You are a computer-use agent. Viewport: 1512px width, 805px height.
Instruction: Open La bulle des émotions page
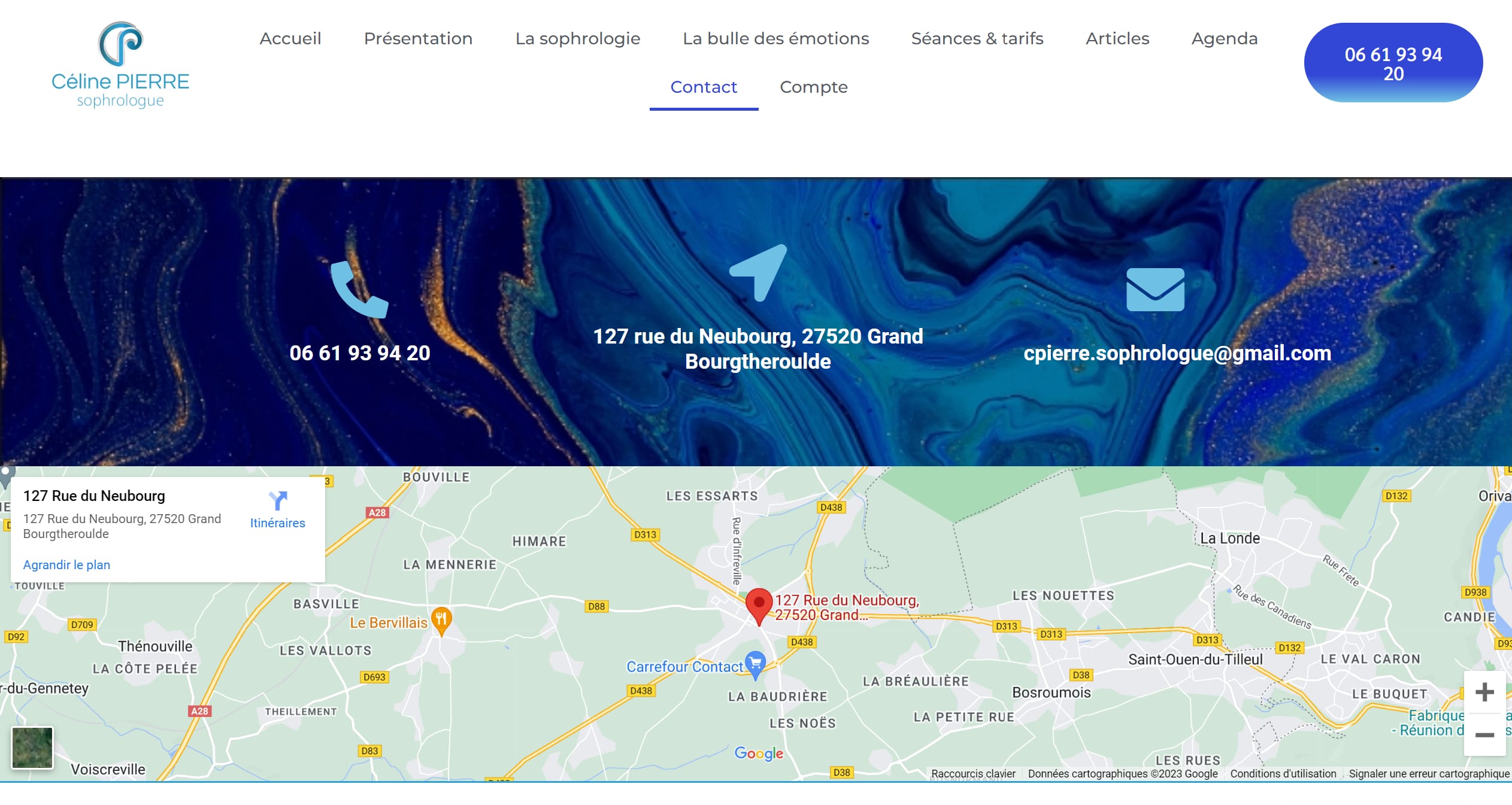coord(775,38)
